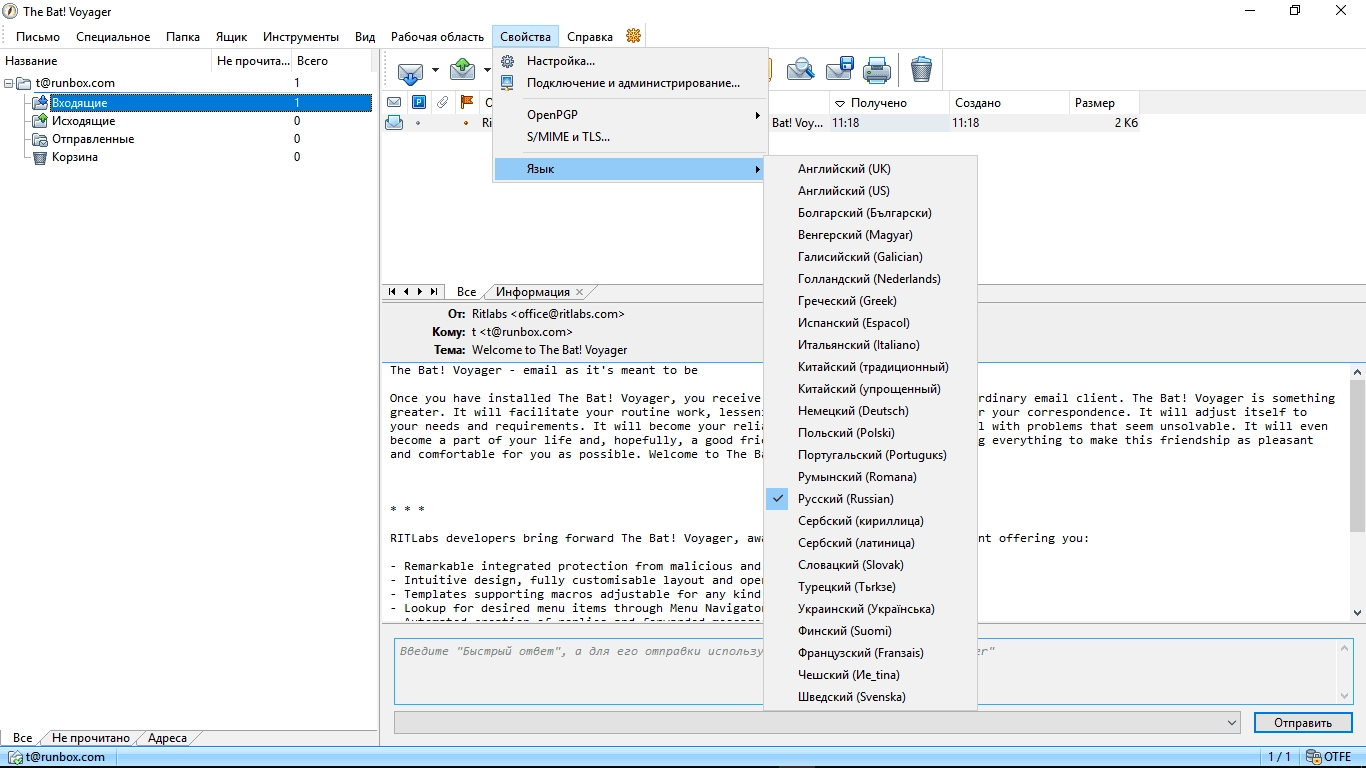Image resolution: width=1366 pixels, height=768 pixels.
Task: Sort by the Размер column header
Action: click(1104, 102)
